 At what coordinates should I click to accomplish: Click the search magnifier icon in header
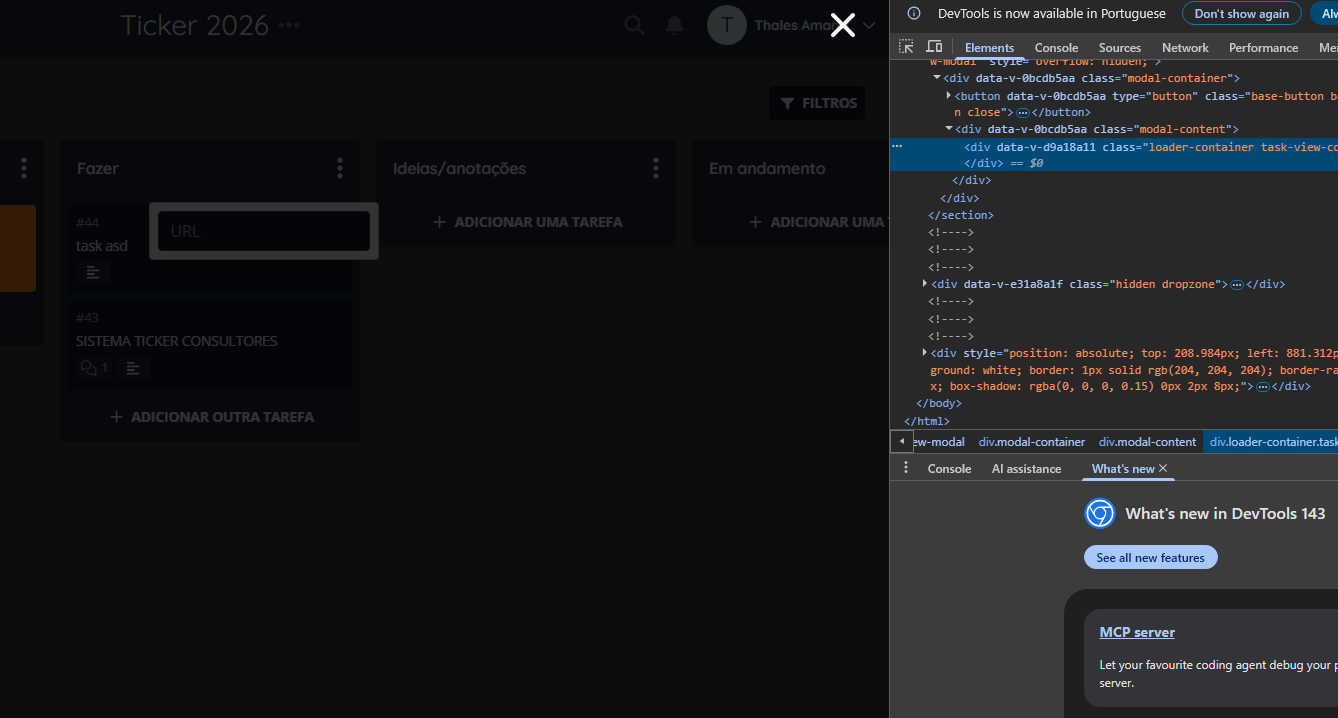(634, 25)
